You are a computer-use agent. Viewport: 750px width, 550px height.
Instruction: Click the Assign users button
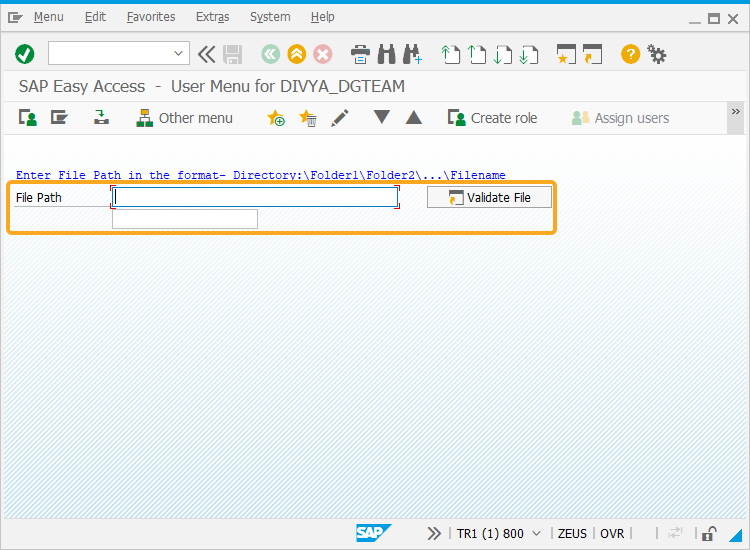tap(620, 118)
